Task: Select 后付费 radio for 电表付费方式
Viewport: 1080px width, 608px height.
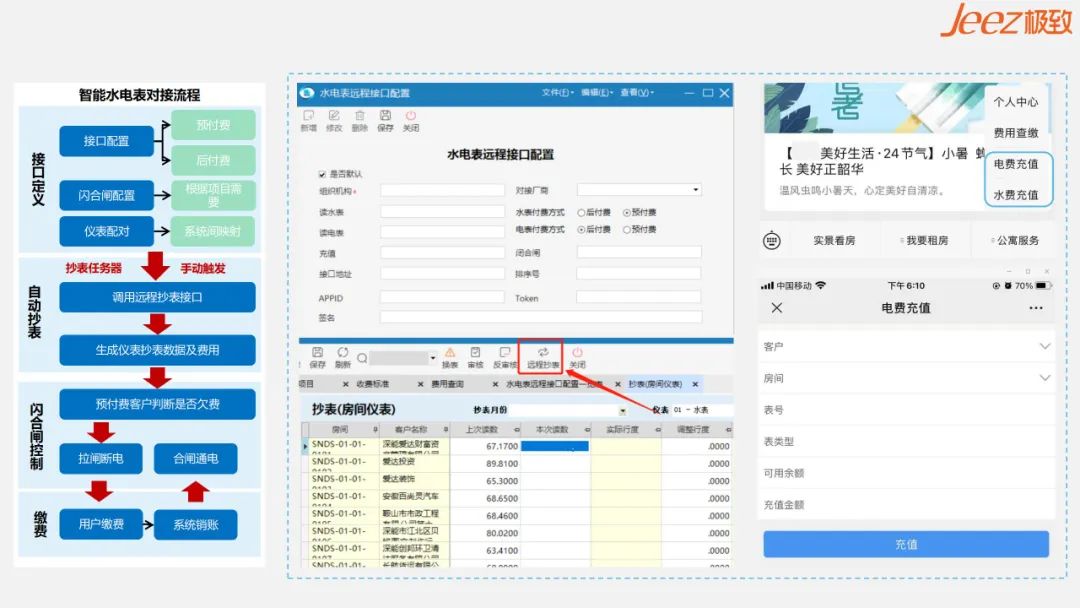Action: point(581,228)
